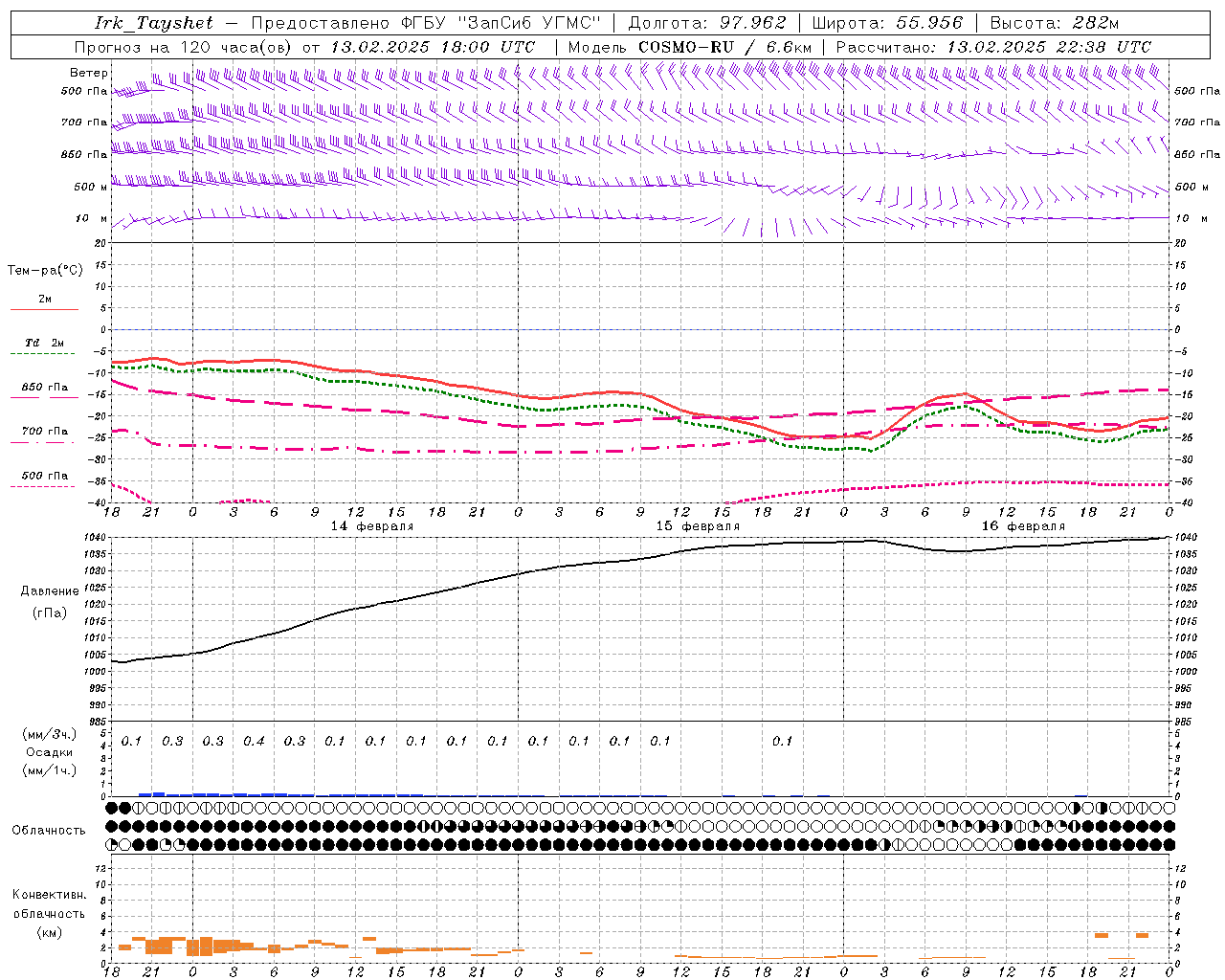
Task: Click the Модель COSMO-RU / 6.6км text
Action: click(690, 47)
